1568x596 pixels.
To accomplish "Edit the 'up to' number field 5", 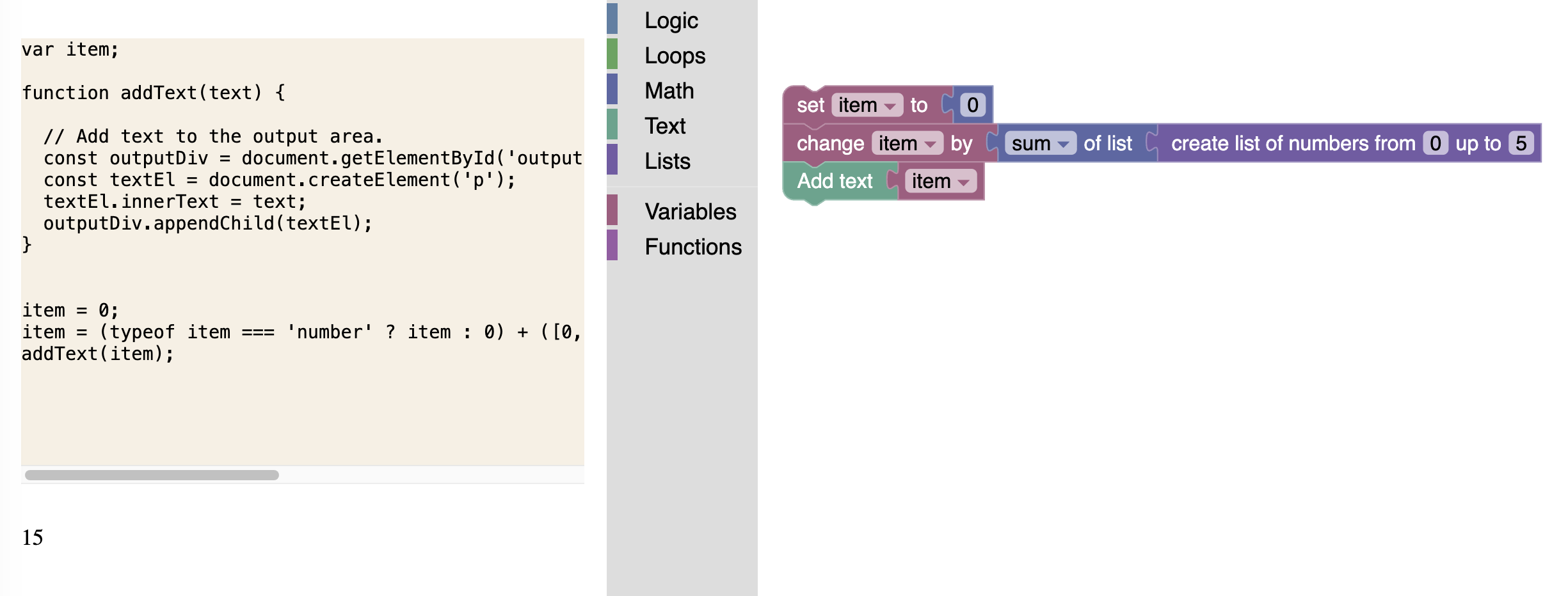I will [x=1521, y=143].
